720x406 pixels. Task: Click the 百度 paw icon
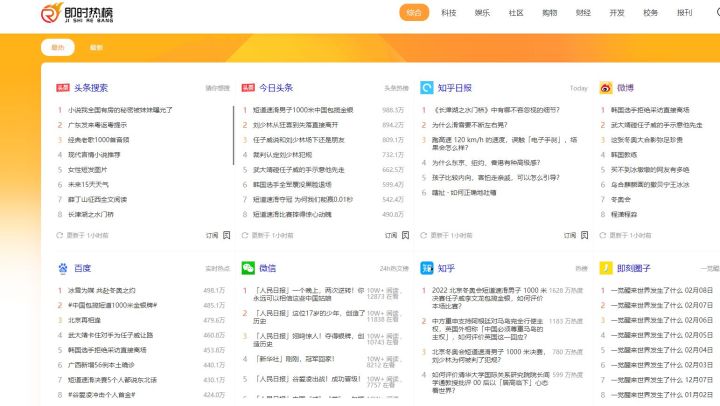63,268
